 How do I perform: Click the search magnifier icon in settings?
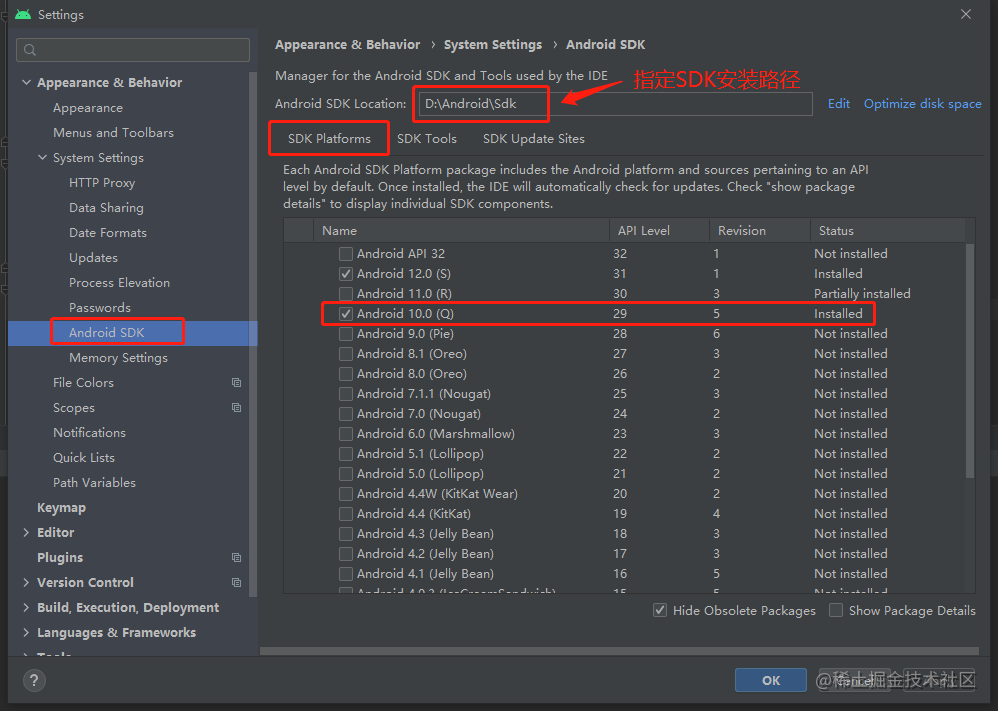[x=30, y=50]
